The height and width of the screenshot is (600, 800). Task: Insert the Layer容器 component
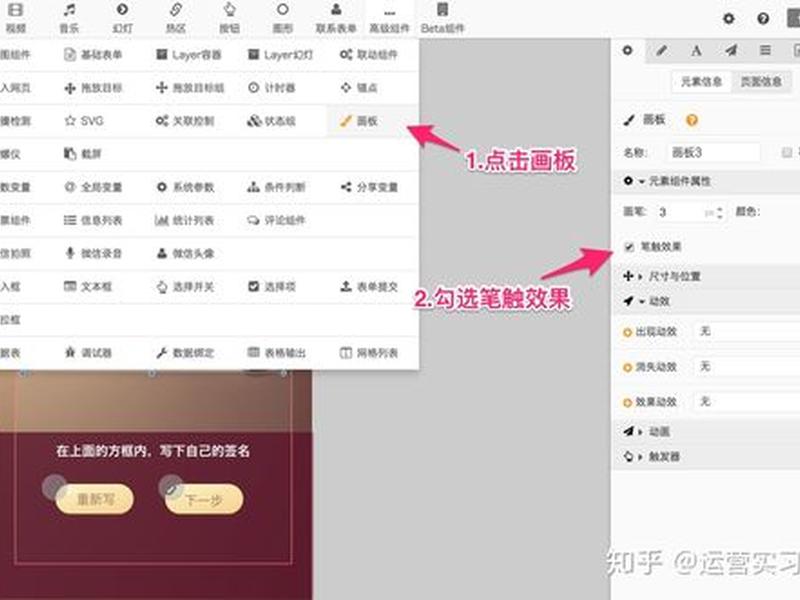tap(188, 55)
